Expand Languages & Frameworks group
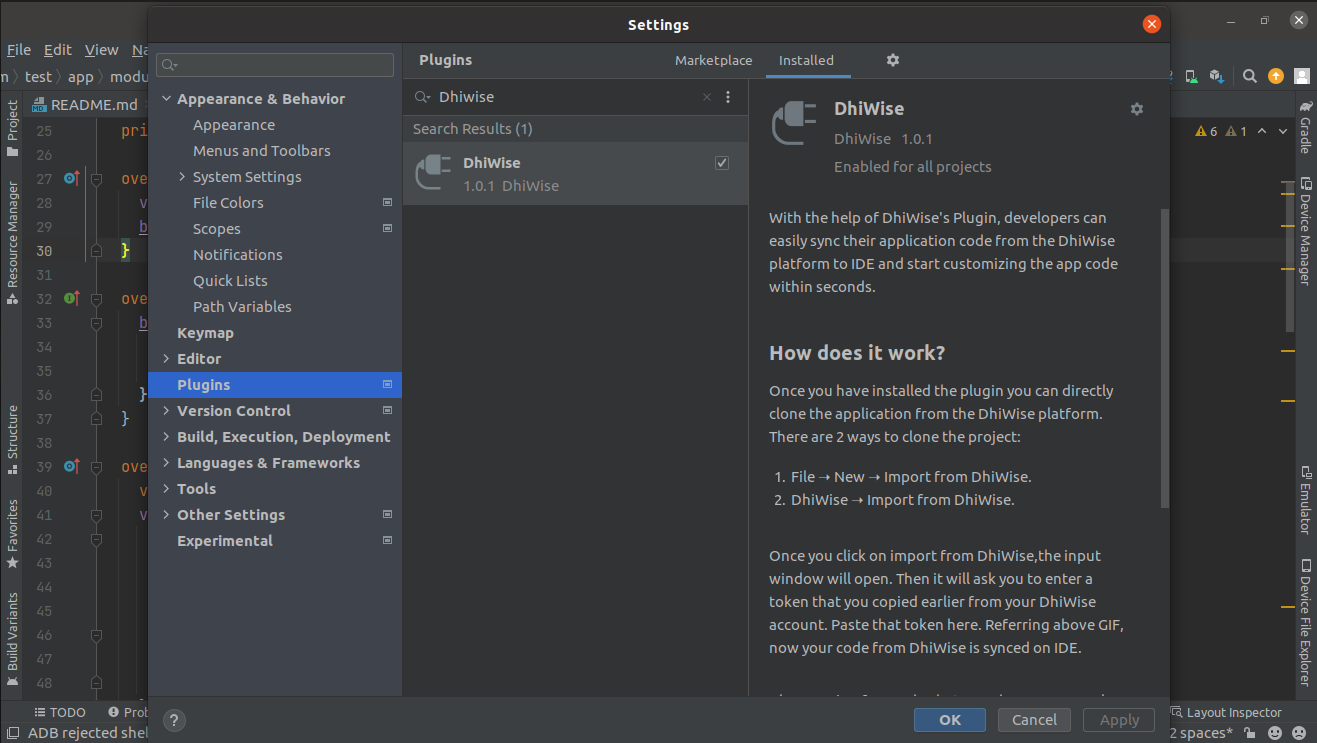The width and height of the screenshot is (1317, 743). pos(167,463)
